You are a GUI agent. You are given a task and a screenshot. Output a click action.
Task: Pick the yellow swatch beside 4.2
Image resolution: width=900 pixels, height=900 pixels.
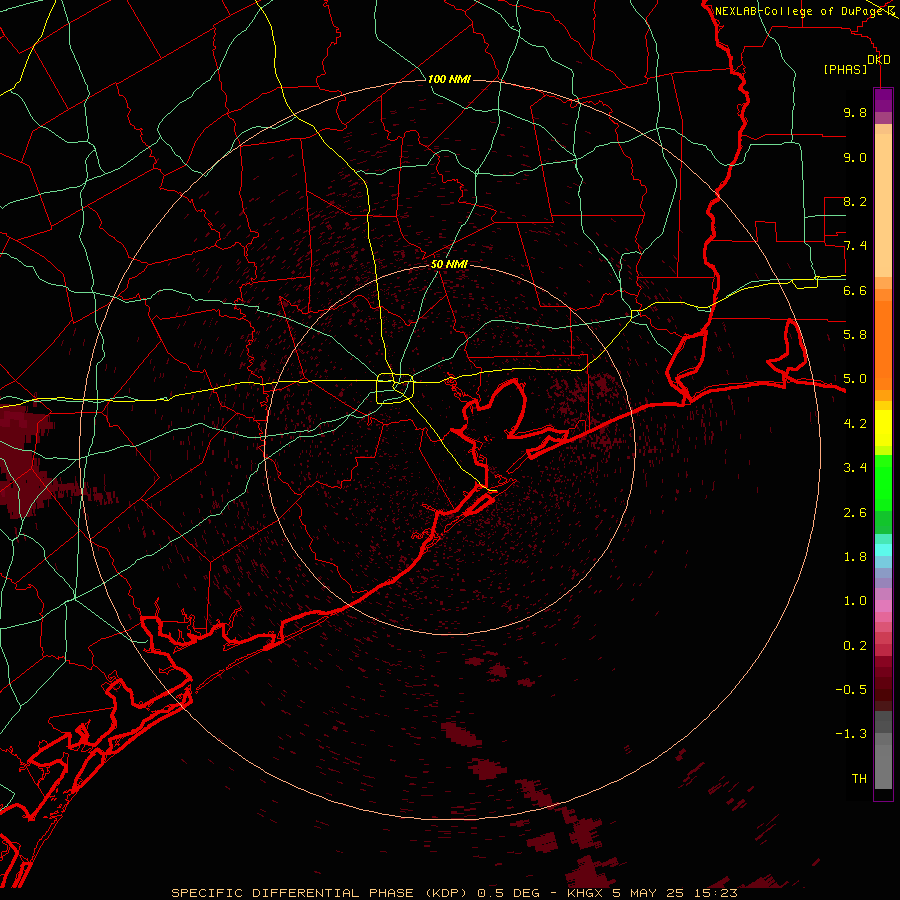pos(883,428)
